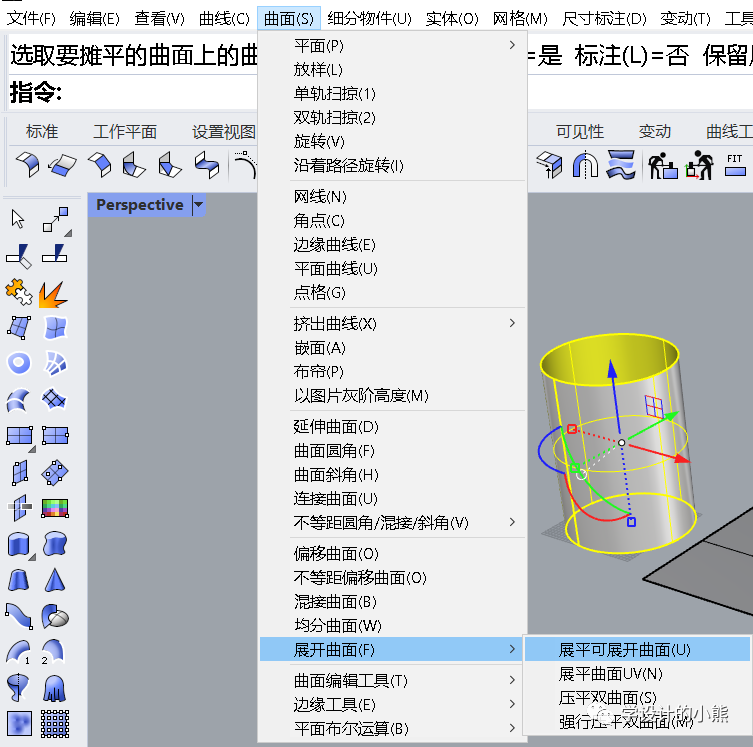Click the sweep two rails icon
This screenshot has height=747, width=753.
point(53,652)
